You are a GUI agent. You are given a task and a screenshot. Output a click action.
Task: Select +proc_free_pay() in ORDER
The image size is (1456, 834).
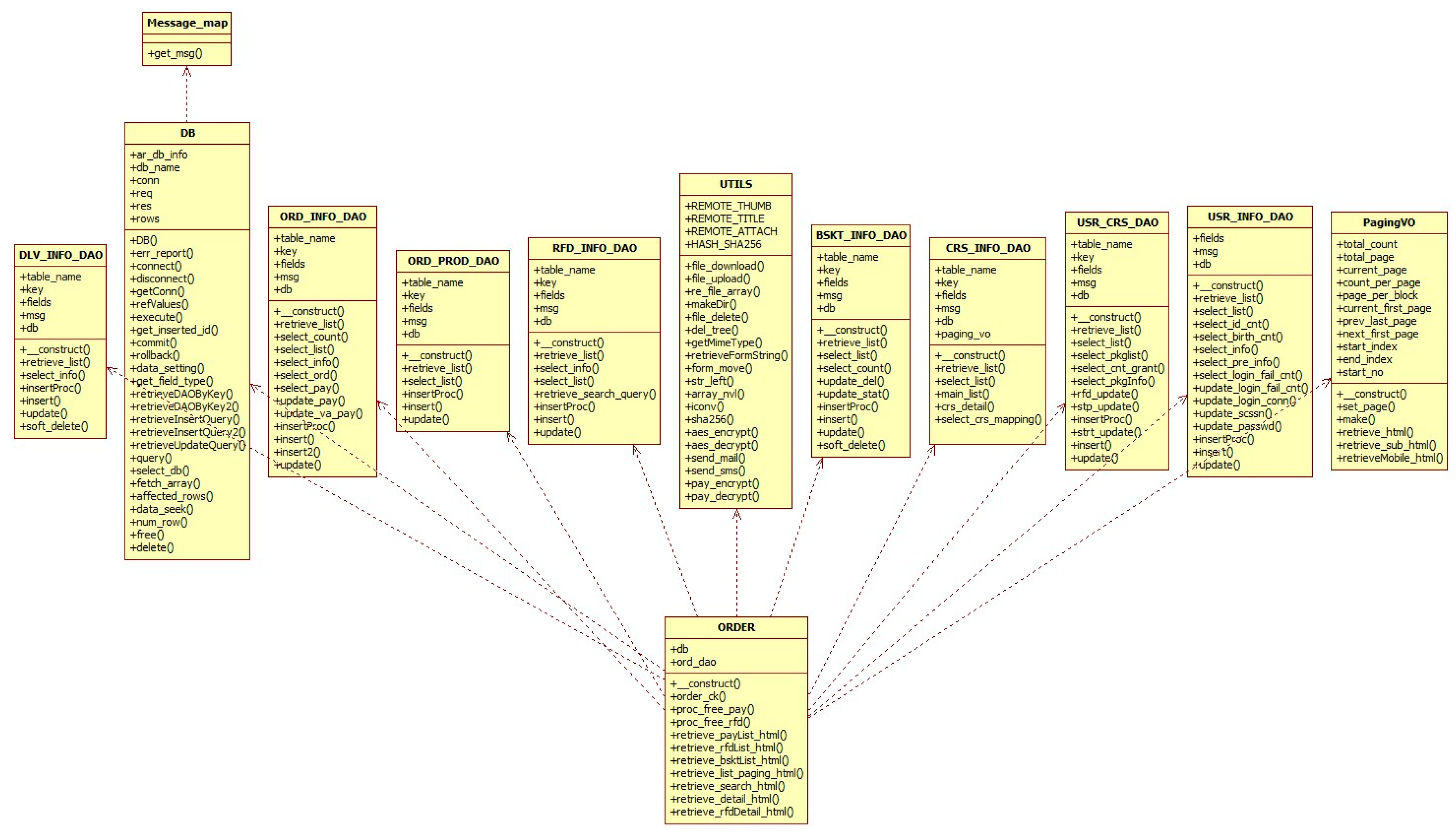coord(712,709)
